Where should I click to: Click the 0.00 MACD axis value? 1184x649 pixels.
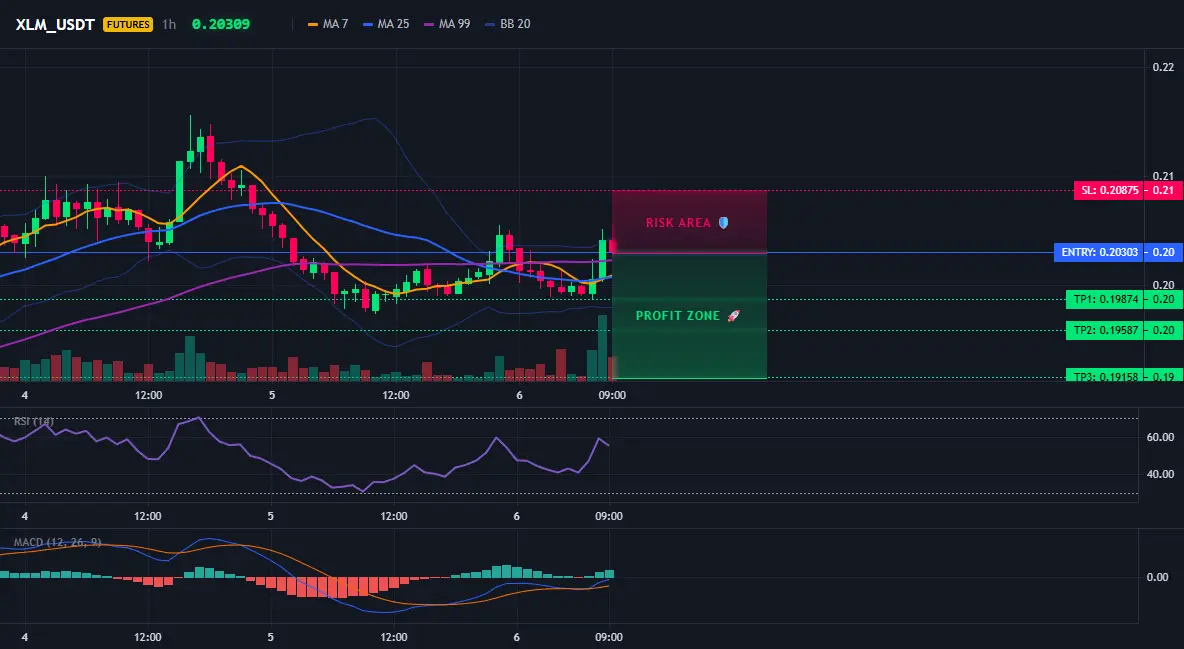[x=1158, y=577]
